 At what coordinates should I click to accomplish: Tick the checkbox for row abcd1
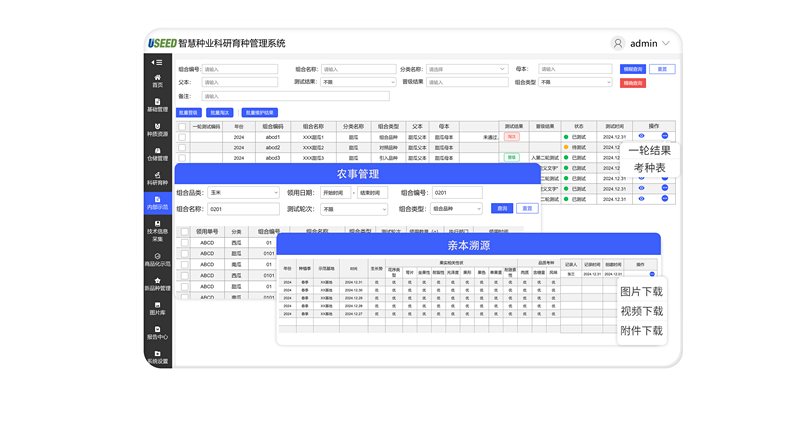[x=182, y=137]
